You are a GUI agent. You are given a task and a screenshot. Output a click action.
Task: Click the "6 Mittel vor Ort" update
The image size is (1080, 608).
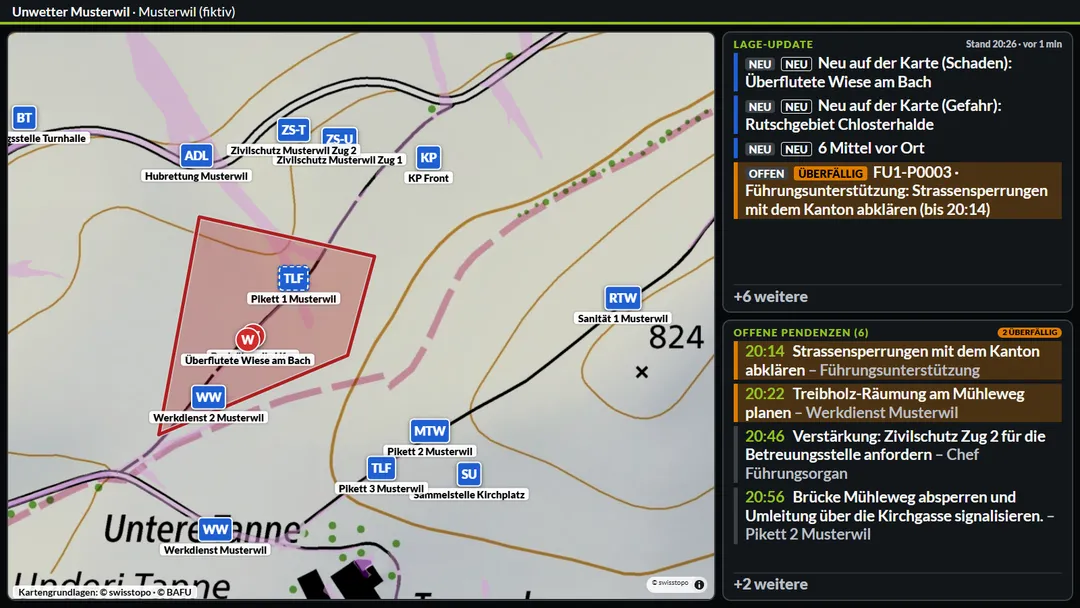click(x=898, y=148)
